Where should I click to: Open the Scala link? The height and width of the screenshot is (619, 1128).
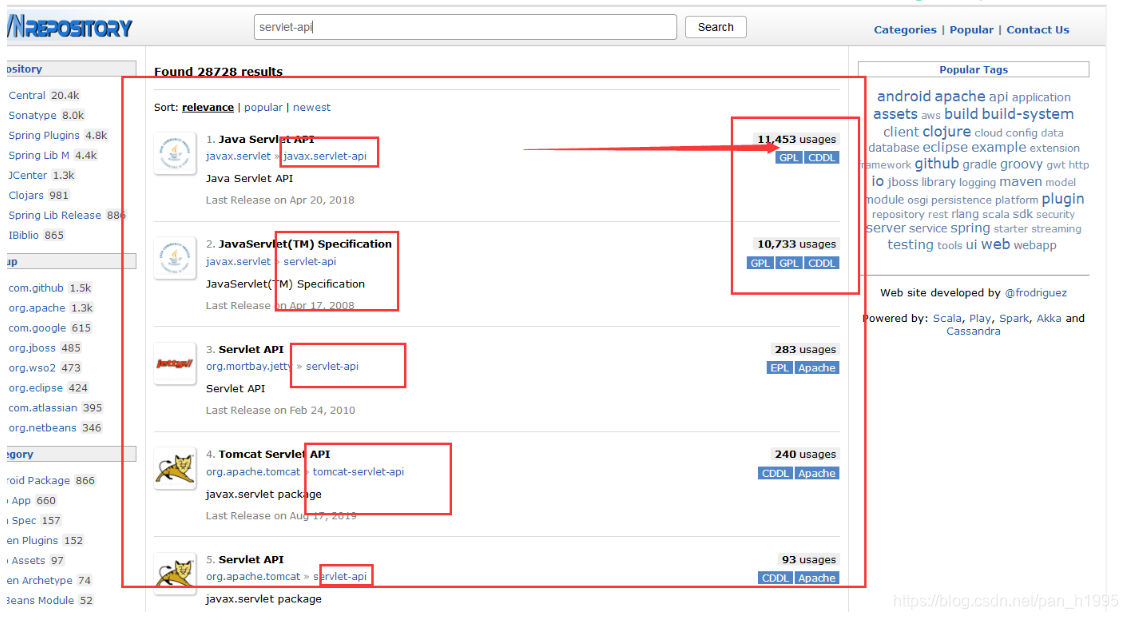click(x=947, y=318)
